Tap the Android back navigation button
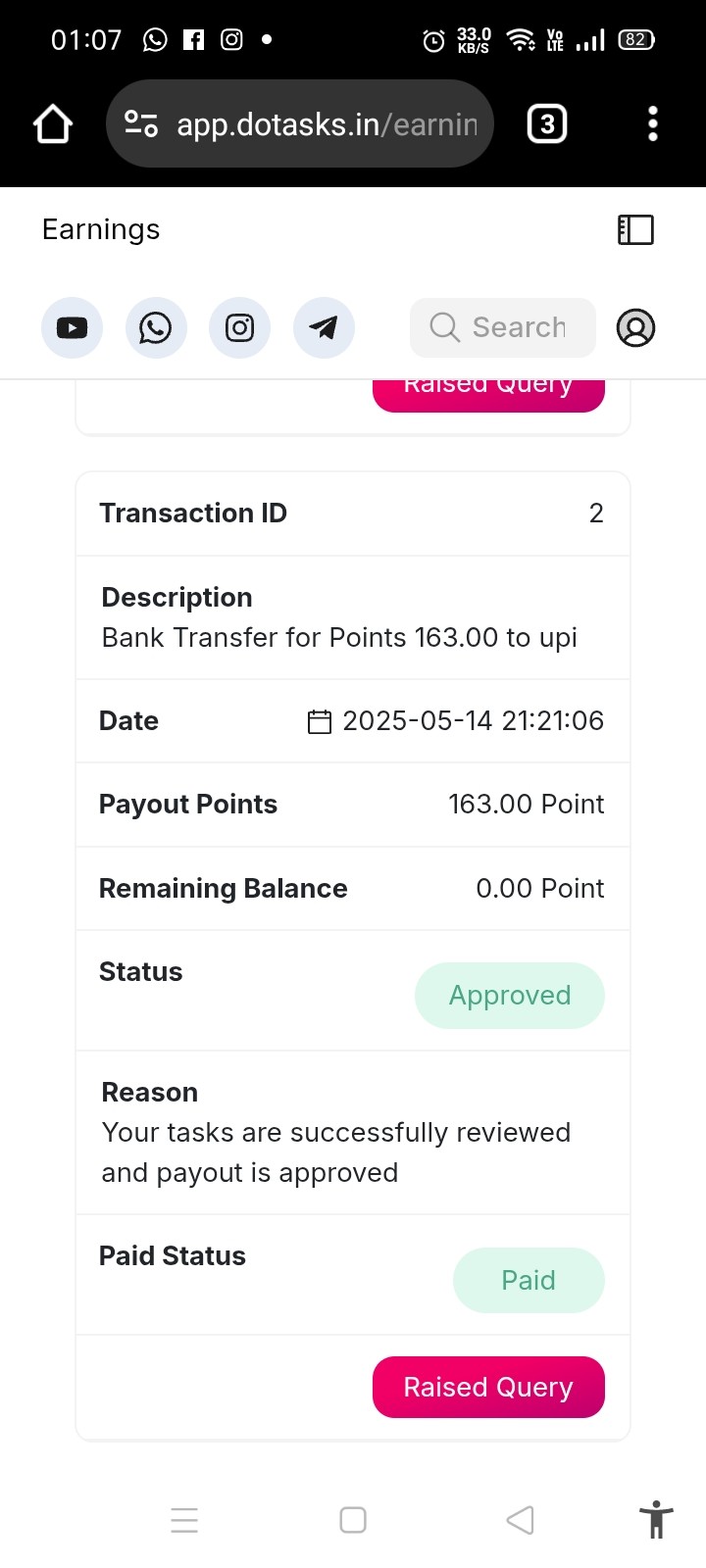The height and width of the screenshot is (1568, 706). [x=520, y=1520]
